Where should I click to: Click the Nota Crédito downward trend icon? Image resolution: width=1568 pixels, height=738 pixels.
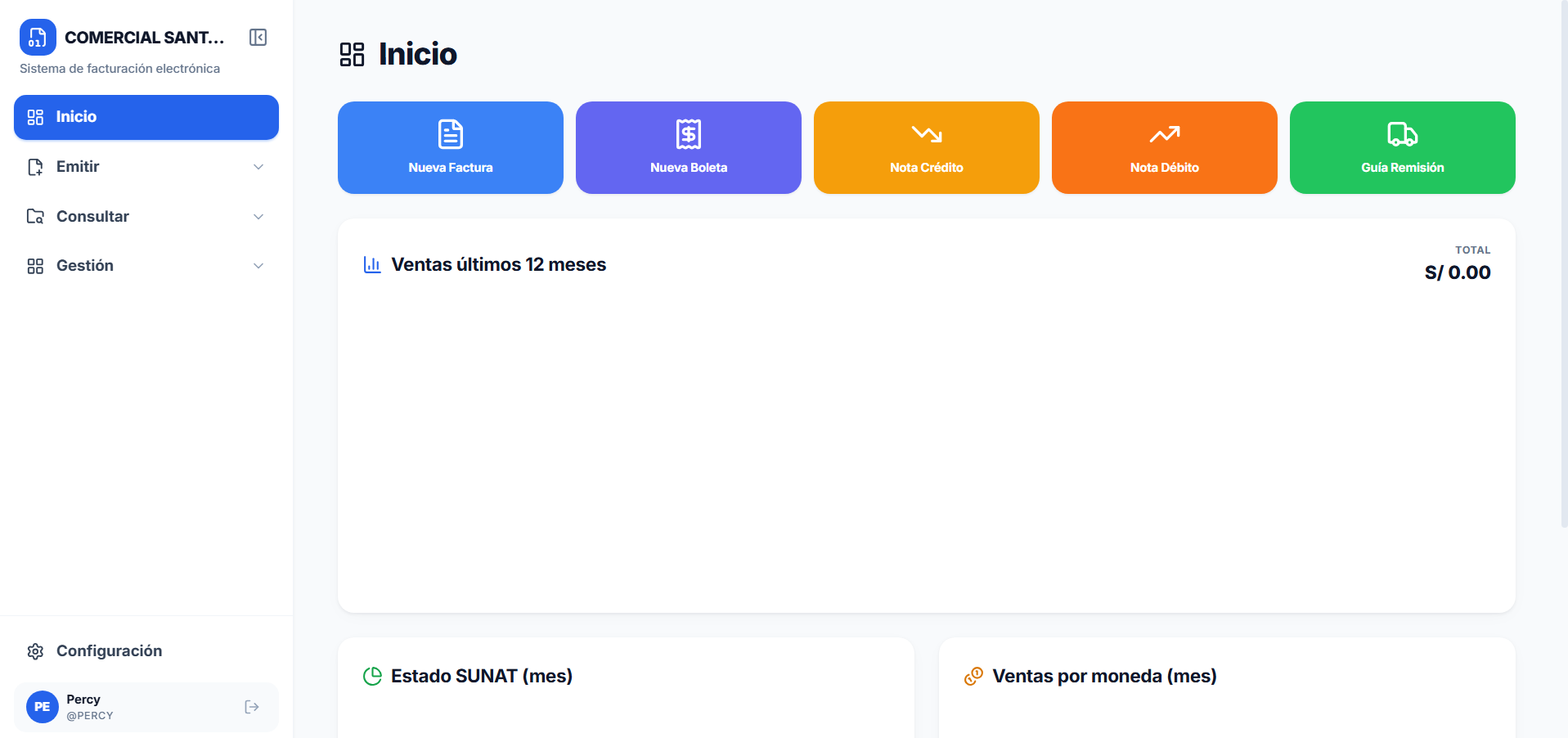927,133
